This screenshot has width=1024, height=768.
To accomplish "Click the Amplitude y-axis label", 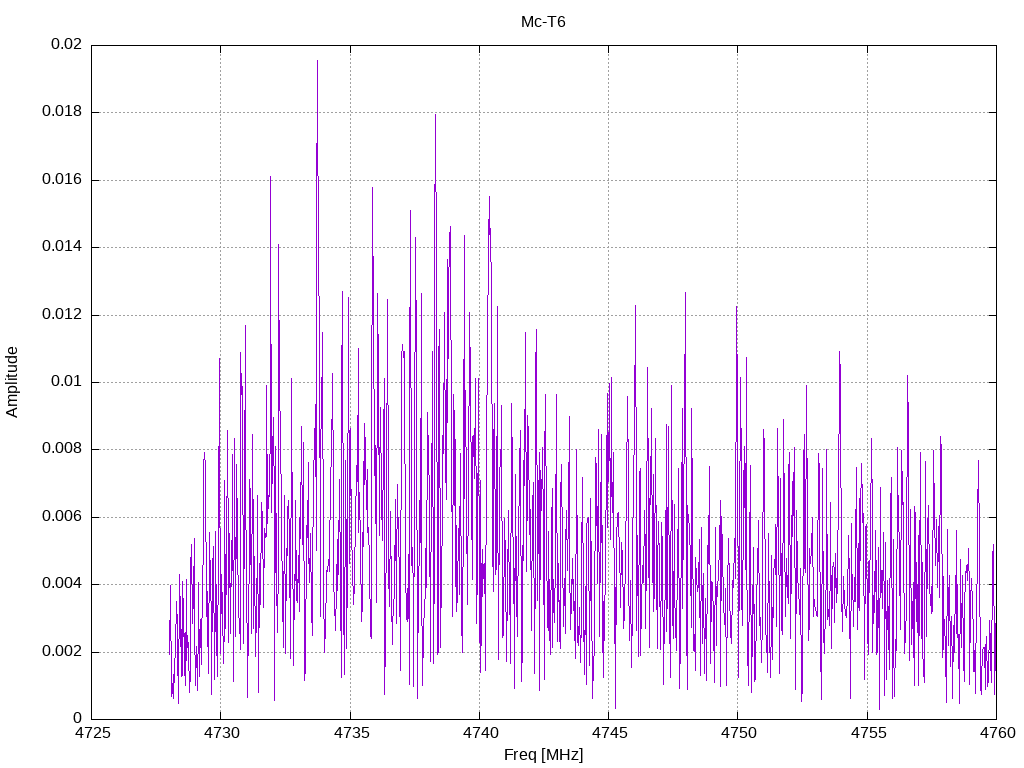I will click(12, 382).
